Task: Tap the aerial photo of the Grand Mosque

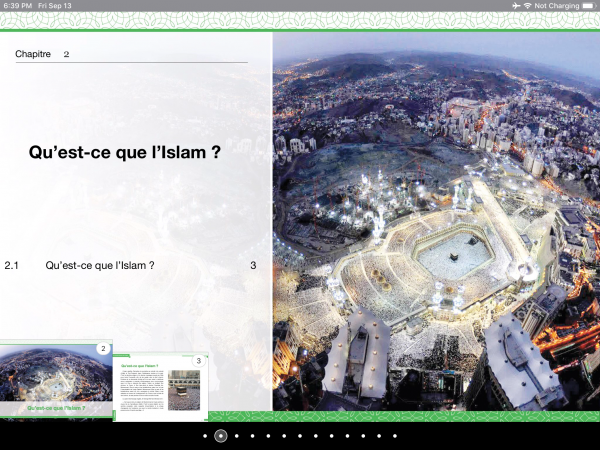Action: pyautogui.click(x=435, y=220)
